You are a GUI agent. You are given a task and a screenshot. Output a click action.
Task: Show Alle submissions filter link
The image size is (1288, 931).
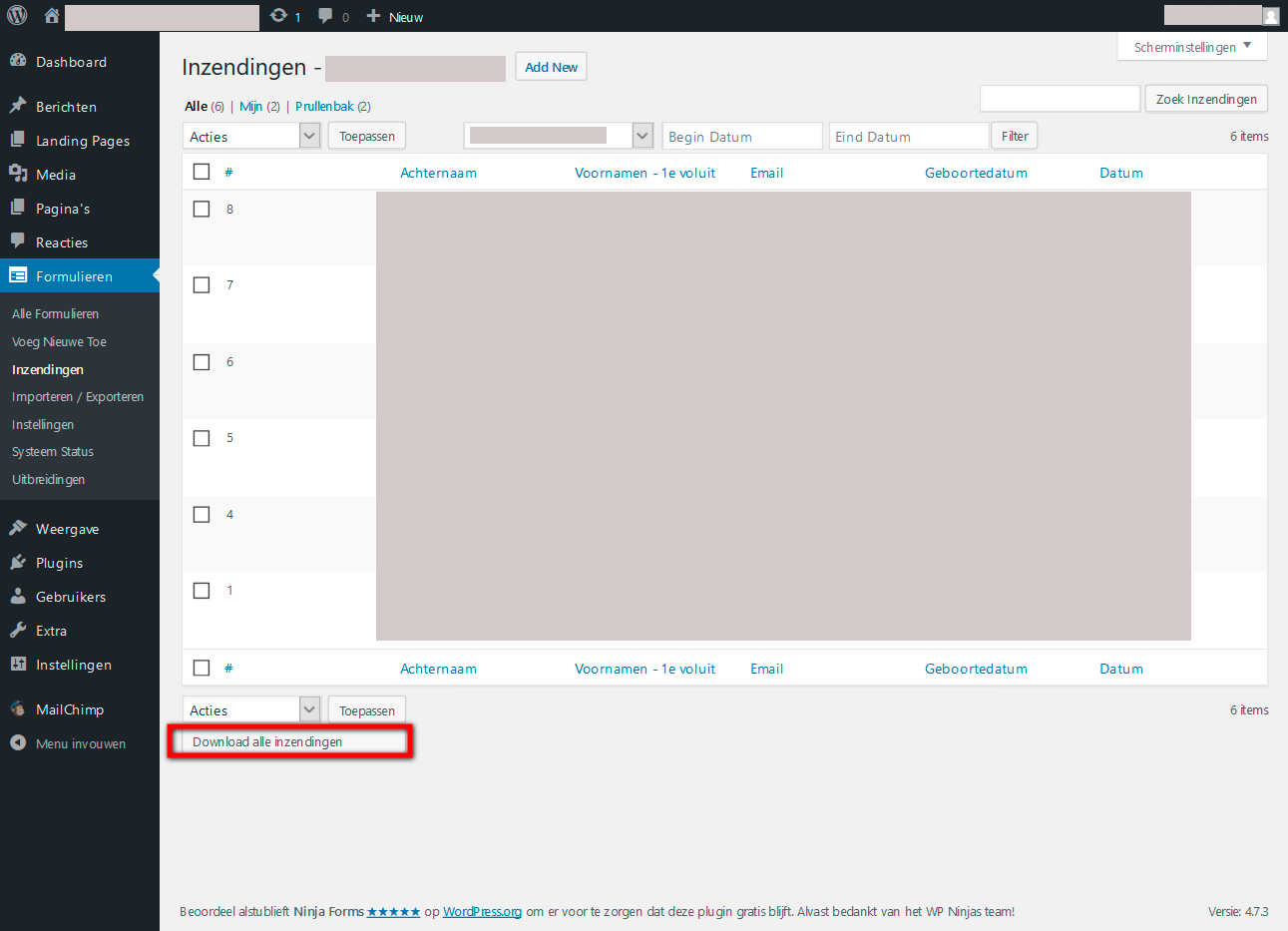[x=196, y=106]
